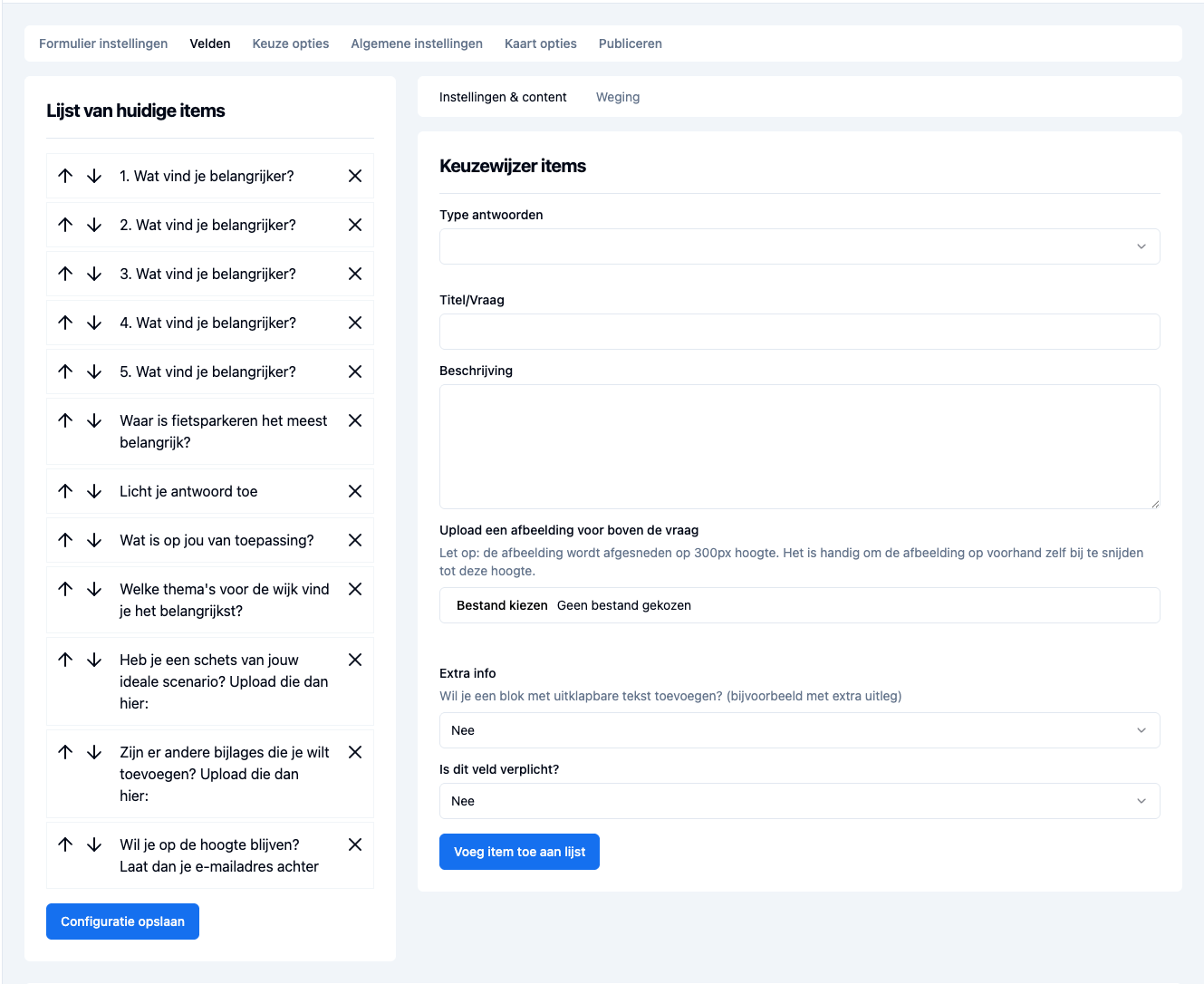Image resolution: width=1204 pixels, height=984 pixels.
Task: Click 'Voeg item toe aan lijst' button
Action: 519,852
